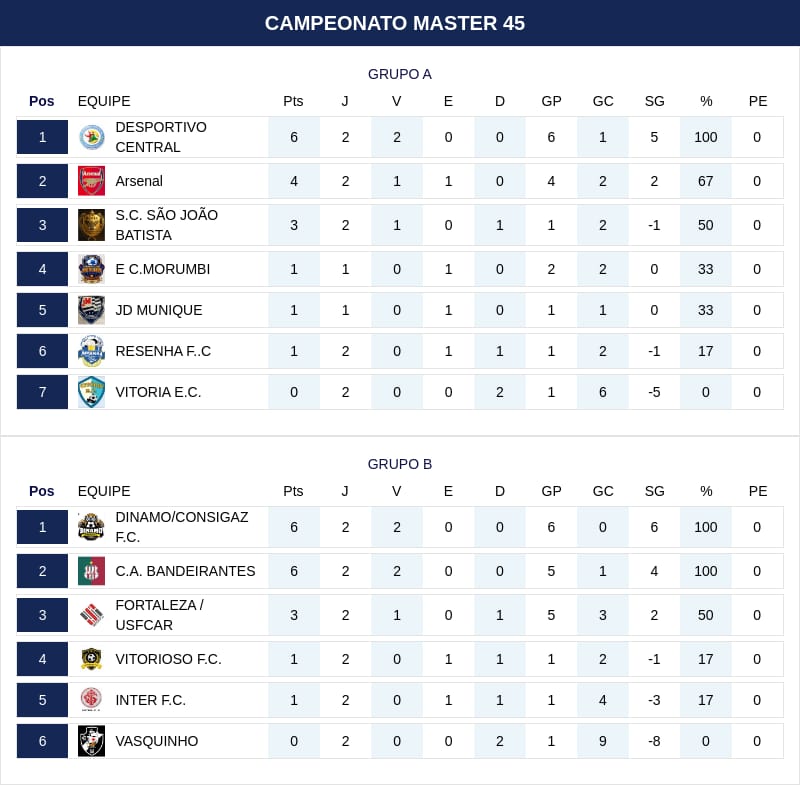The height and width of the screenshot is (809, 800).
Task: Select the GRUPO A heading
Action: click(400, 74)
